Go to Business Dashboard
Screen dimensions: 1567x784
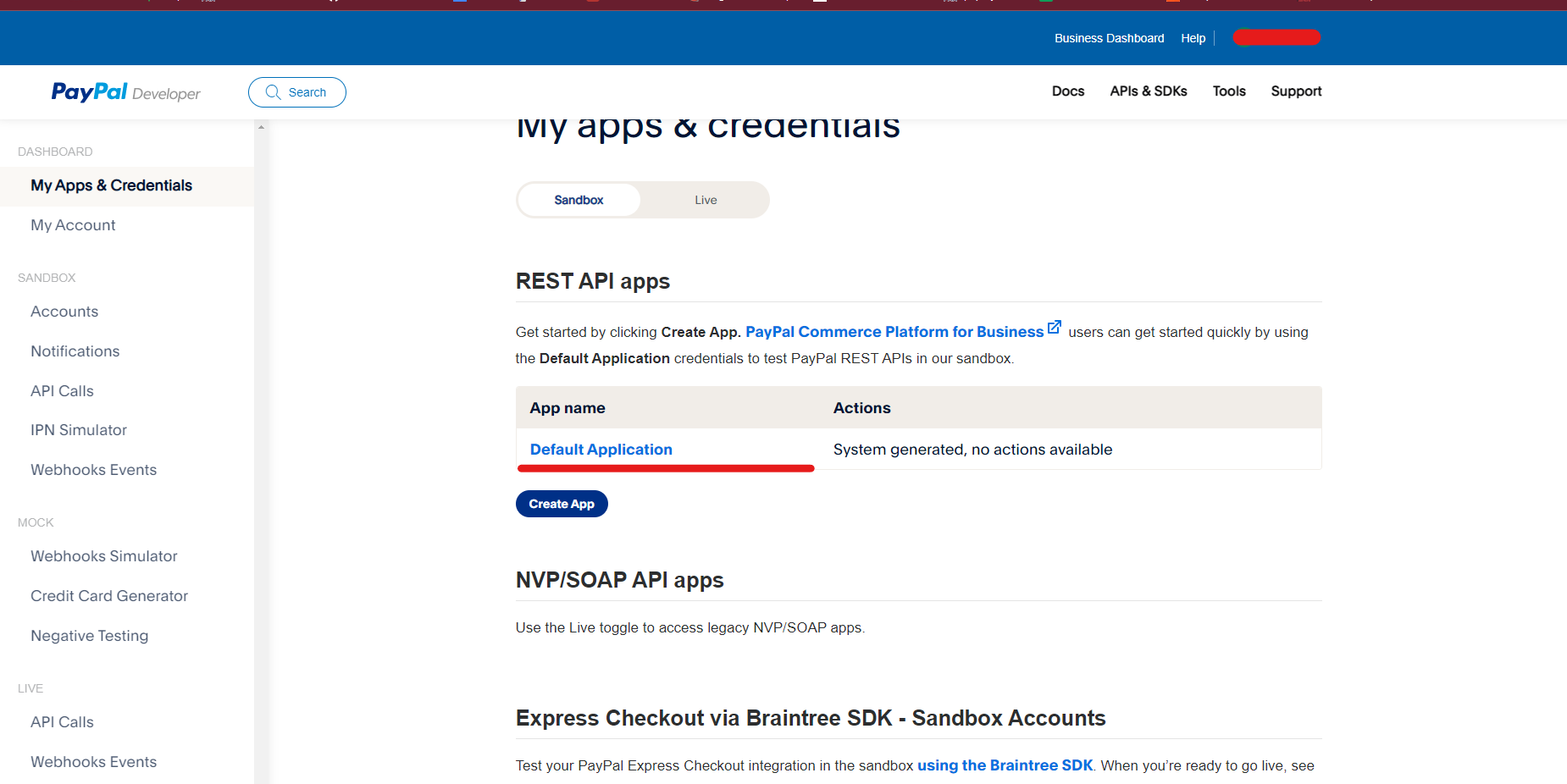1109,38
